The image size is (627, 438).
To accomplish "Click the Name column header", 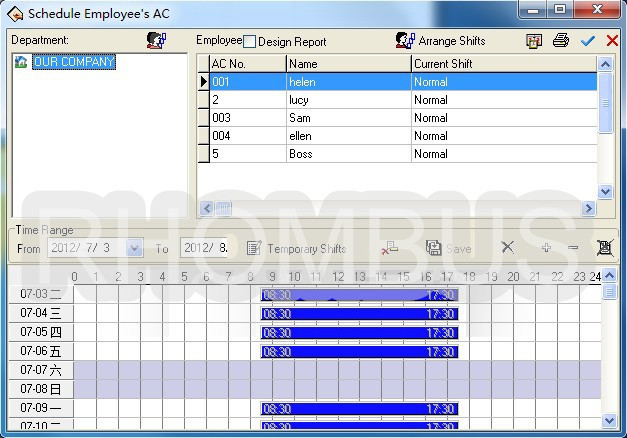I will coord(348,64).
